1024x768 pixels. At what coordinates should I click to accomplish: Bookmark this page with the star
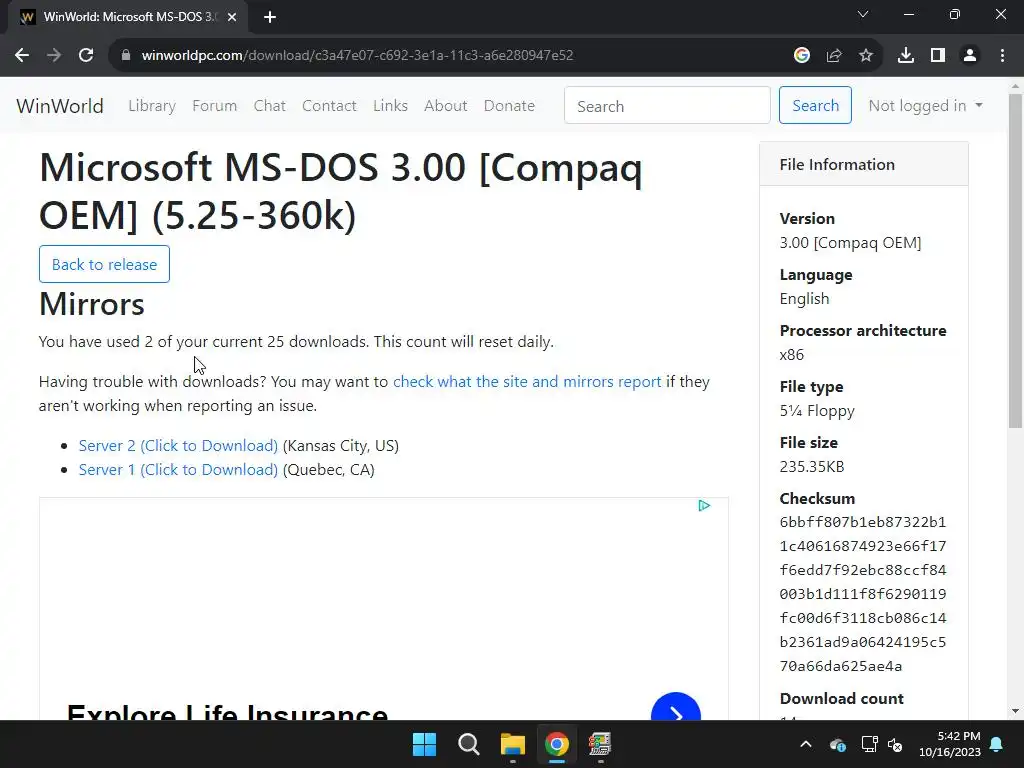coord(866,56)
